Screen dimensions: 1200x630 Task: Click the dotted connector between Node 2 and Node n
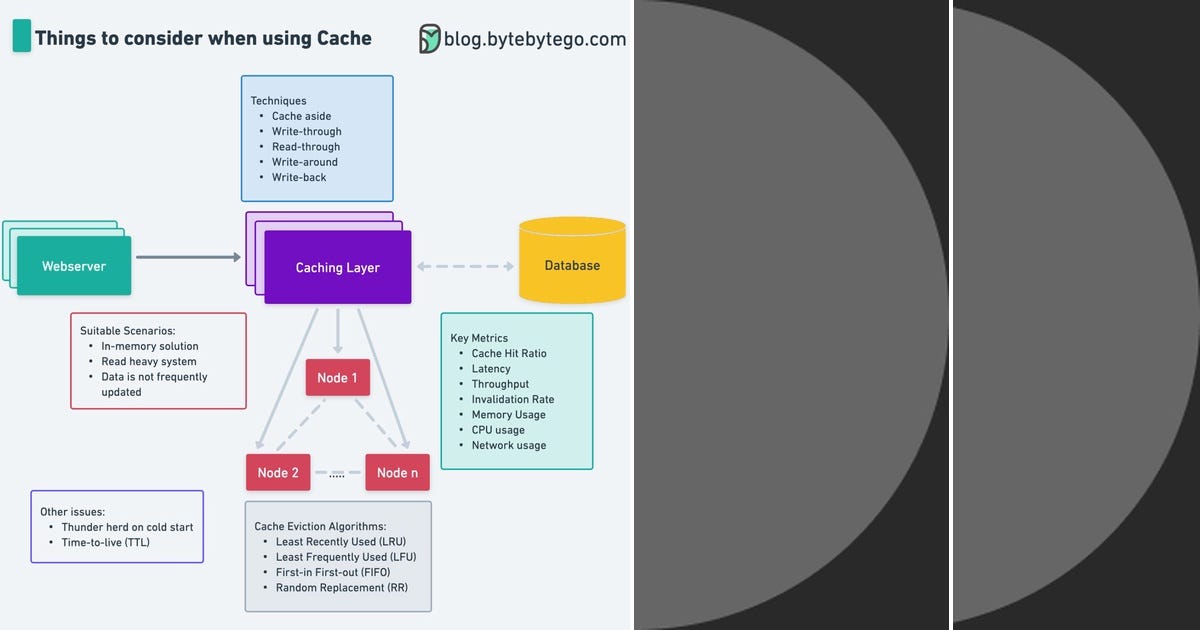click(337, 472)
